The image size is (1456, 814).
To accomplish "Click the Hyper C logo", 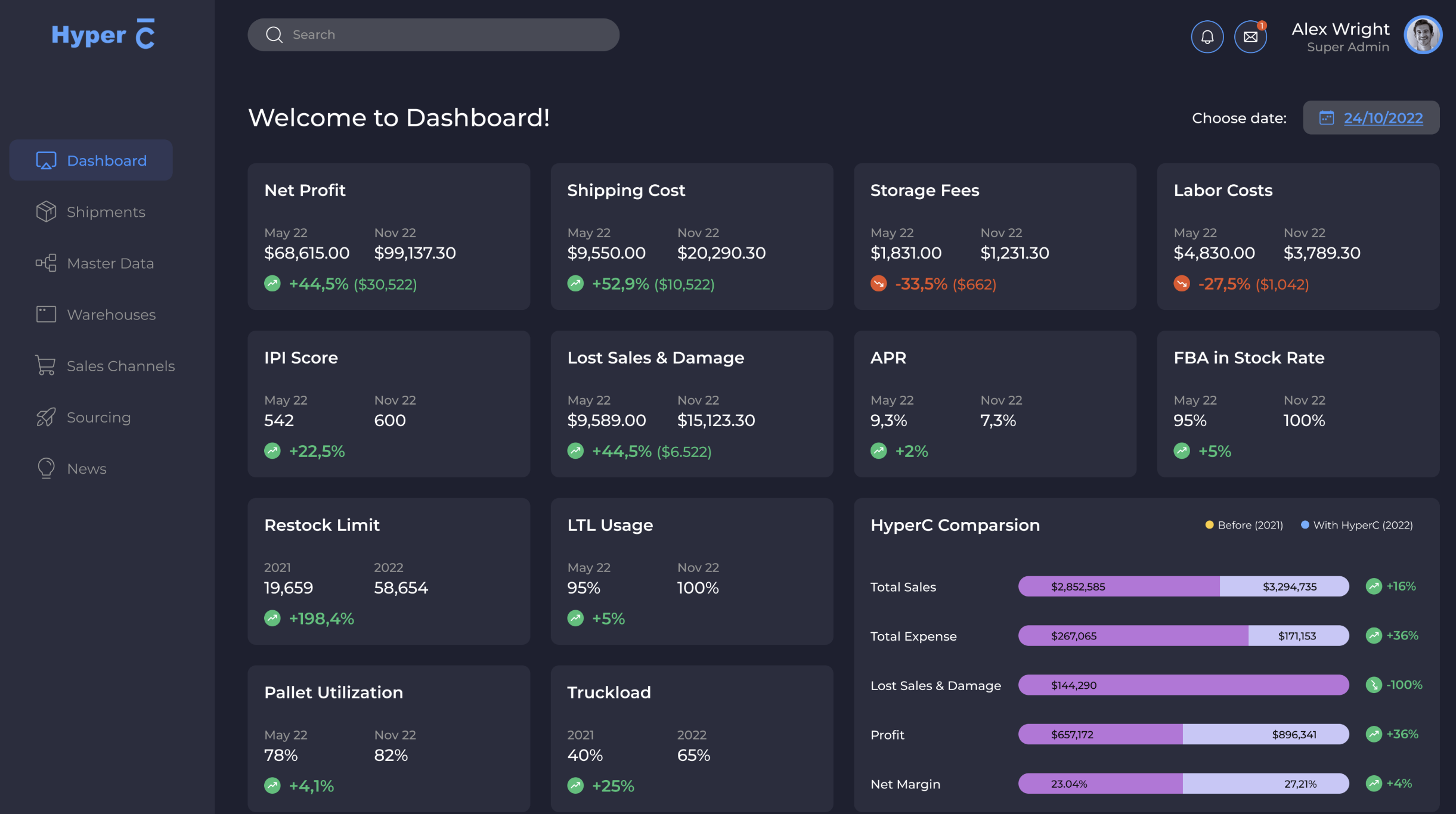I will pyautogui.click(x=103, y=35).
